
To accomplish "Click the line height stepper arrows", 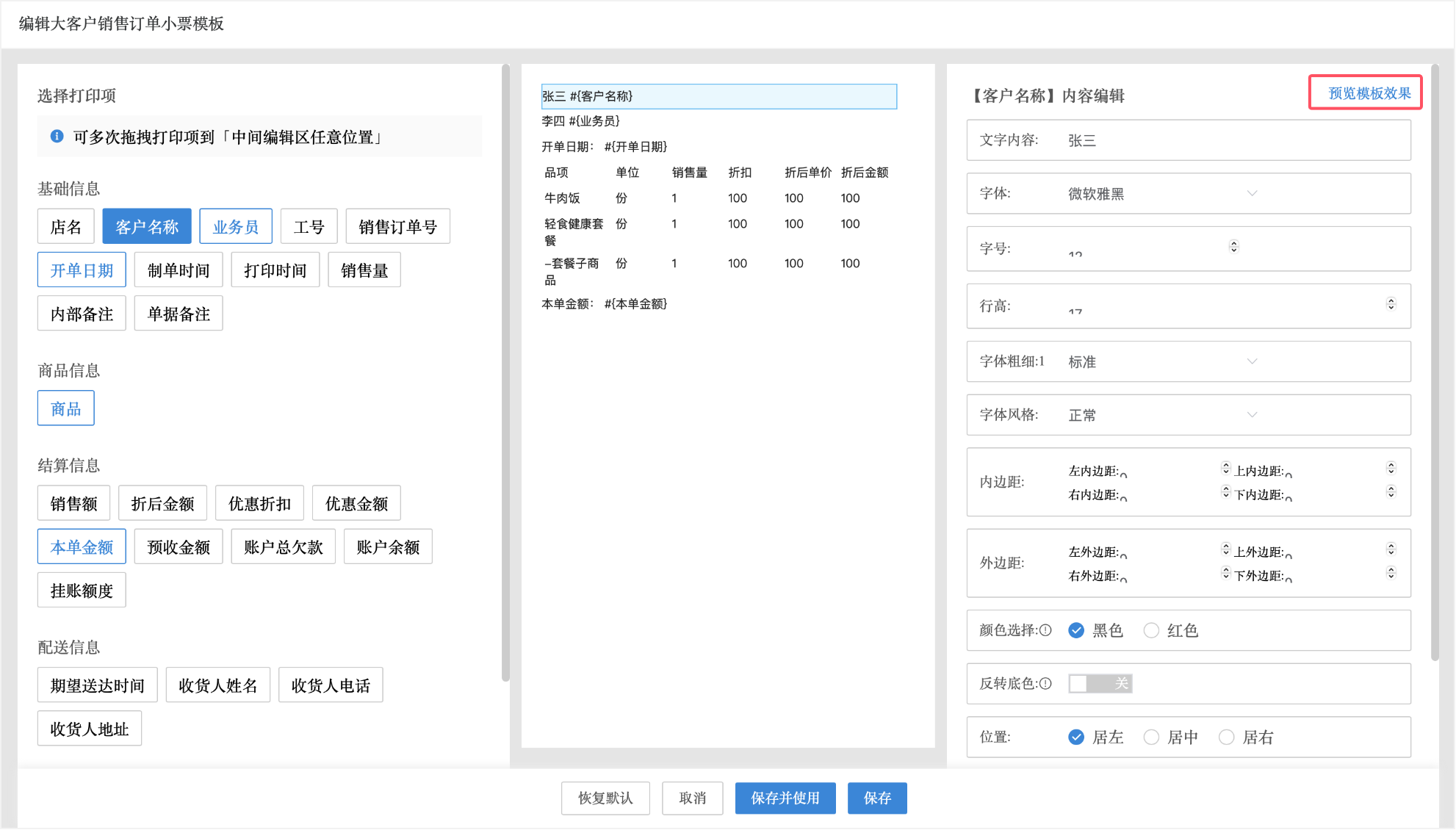I will click(1391, 304).
